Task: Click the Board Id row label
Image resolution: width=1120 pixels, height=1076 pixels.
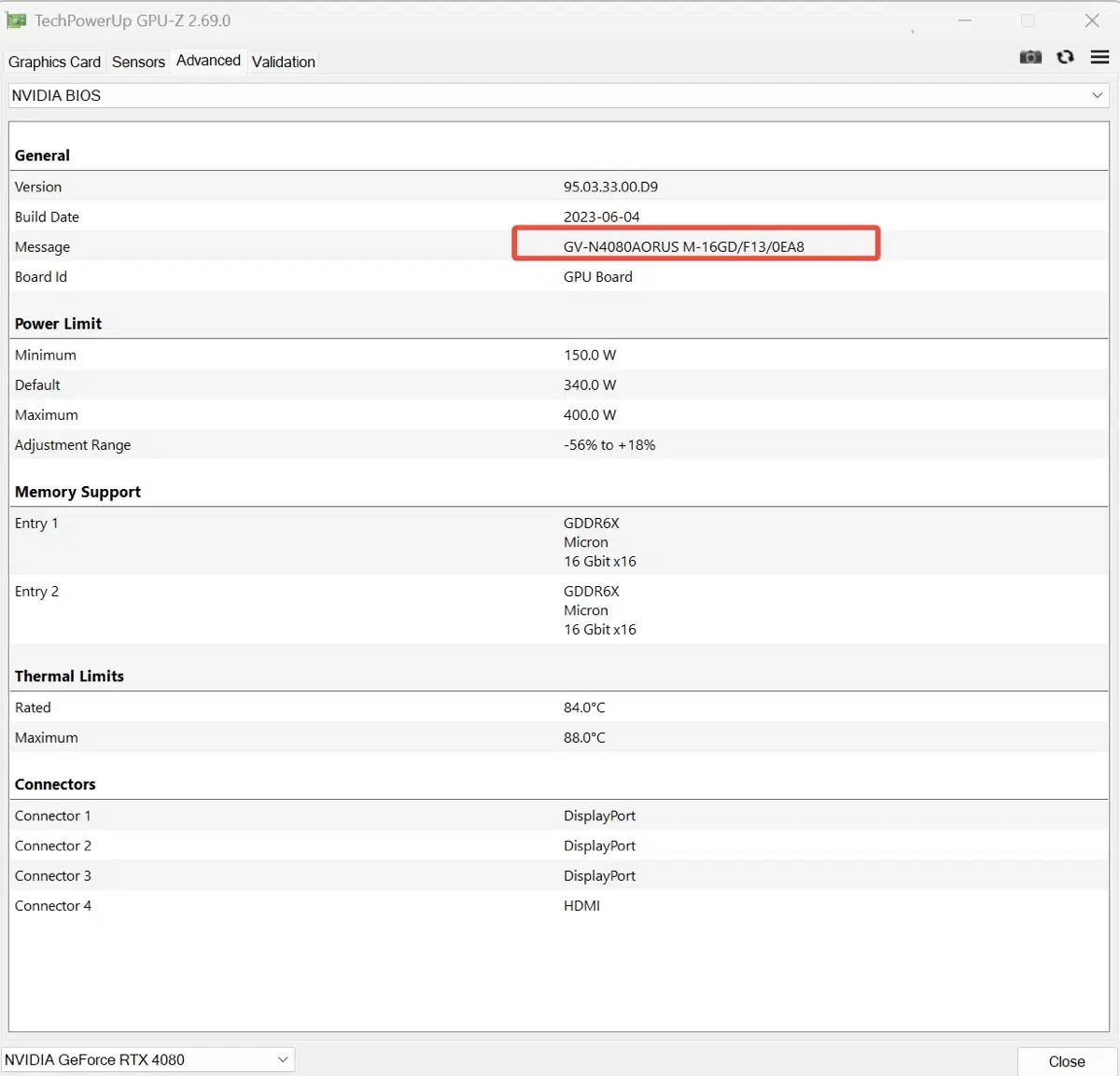Action: click(40, 276)
